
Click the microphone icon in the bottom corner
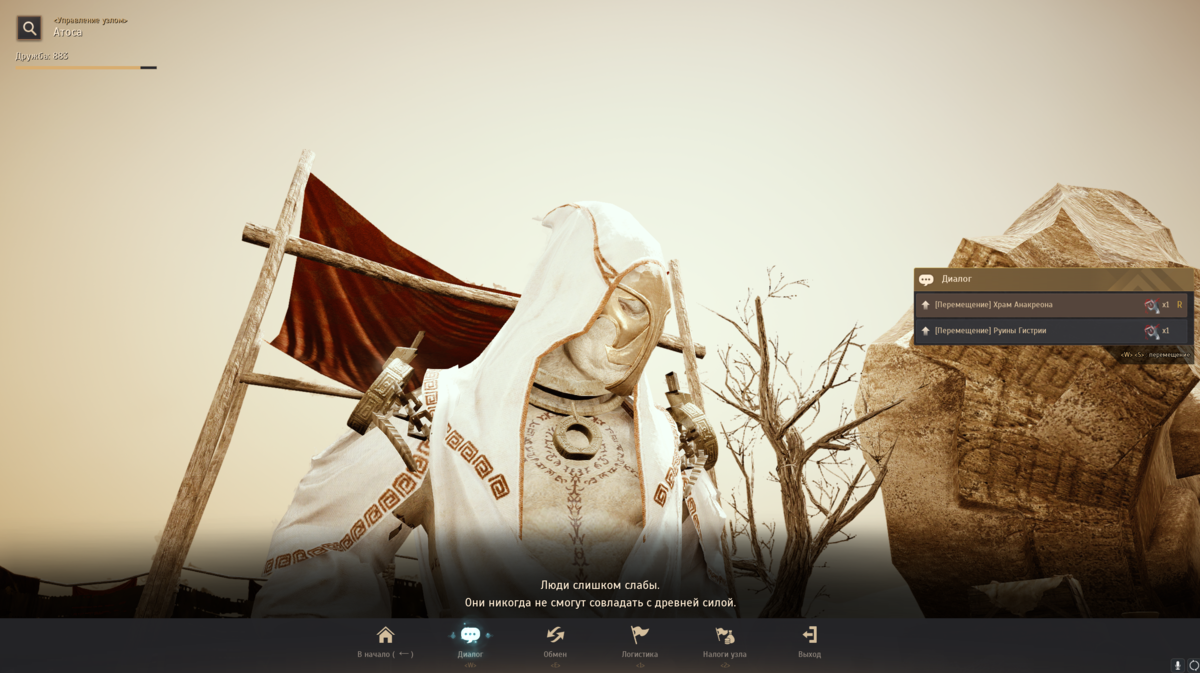click(x=1177, y=665)
